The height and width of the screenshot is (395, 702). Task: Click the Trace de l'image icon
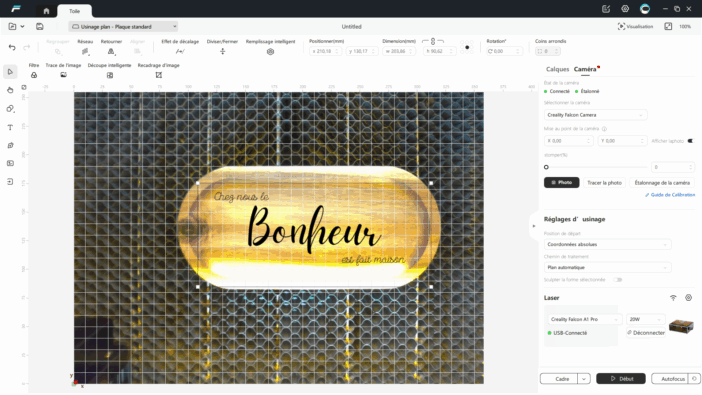tap(64, 75)
